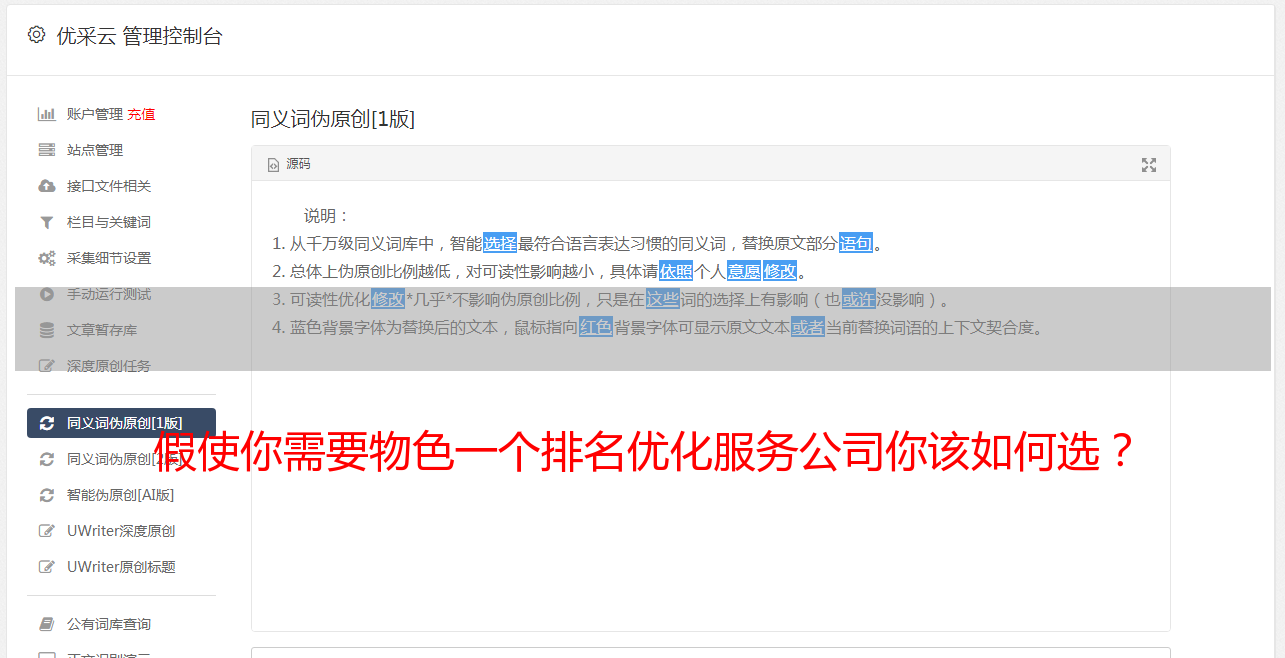Open 公有词库查询 book icon
The image size is (1285, 658).
[x=46, y=624]
